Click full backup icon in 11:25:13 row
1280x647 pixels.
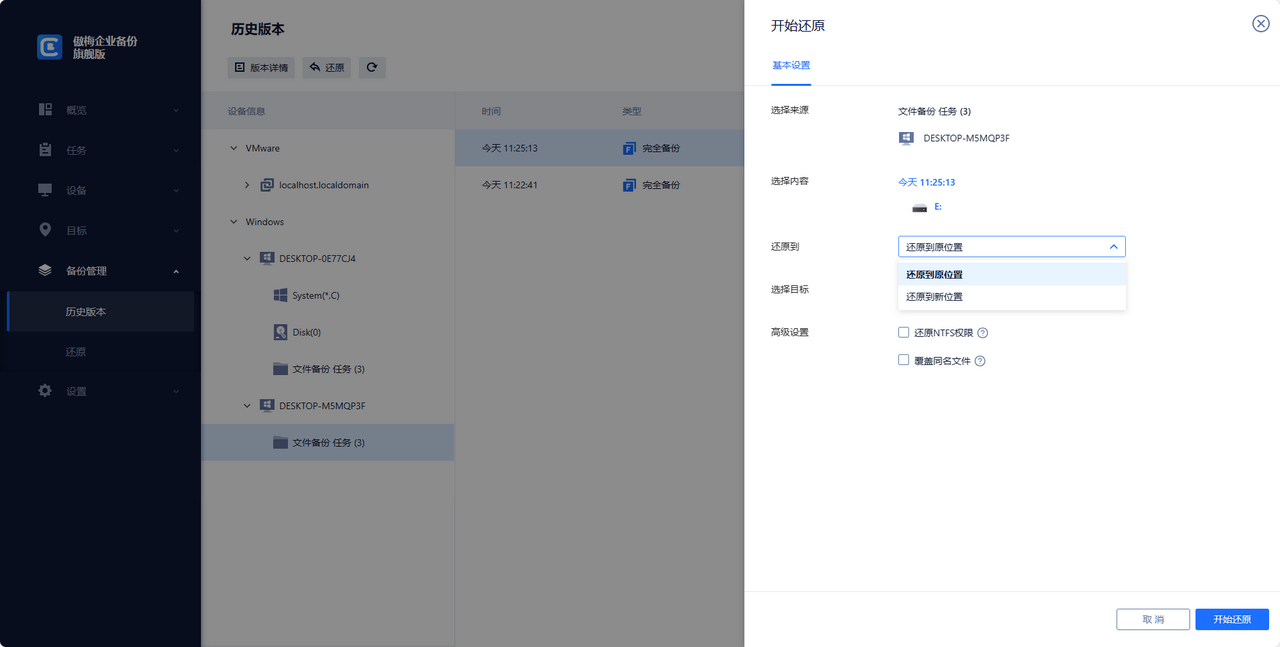[630, 148]
